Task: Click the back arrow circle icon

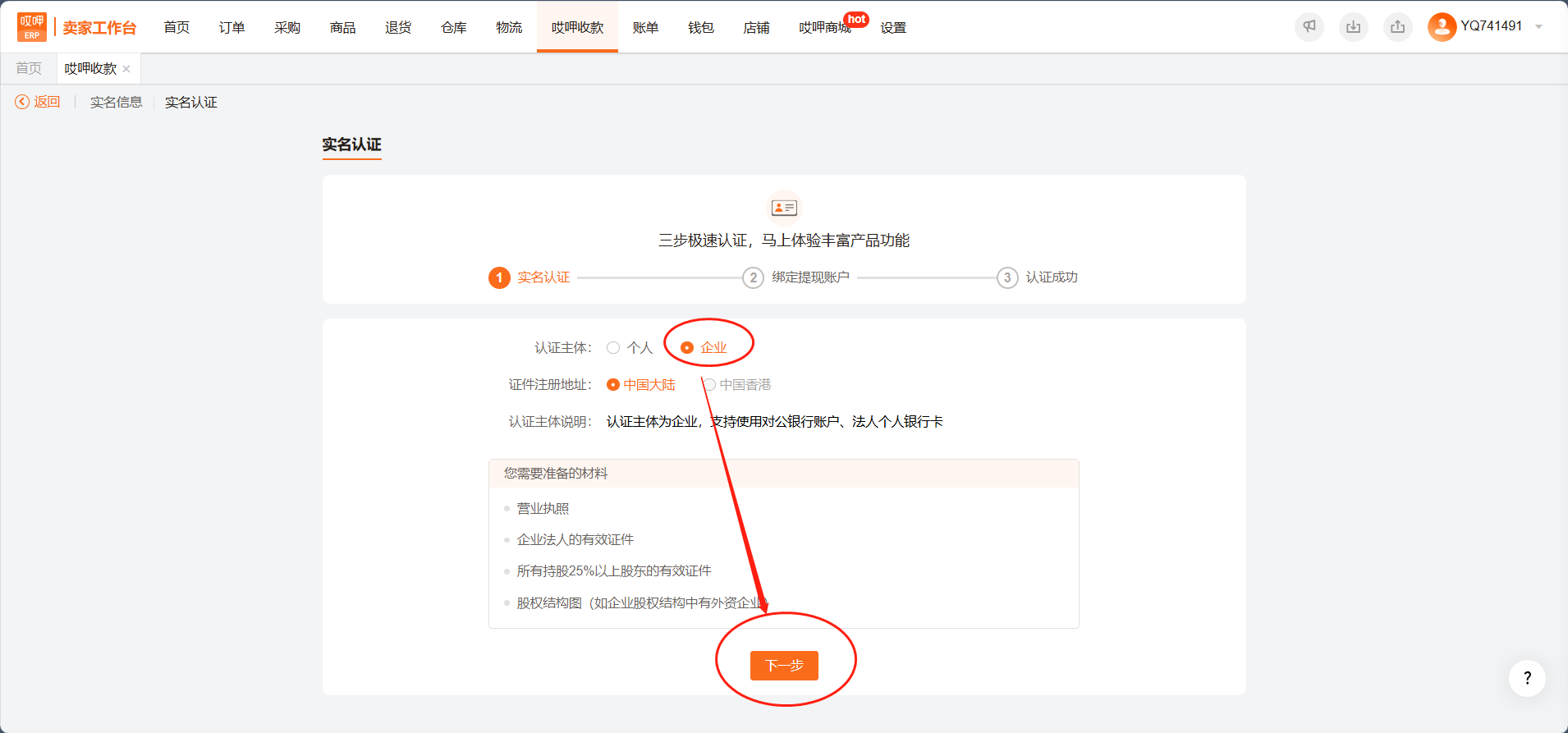Action: pos(22,102)
